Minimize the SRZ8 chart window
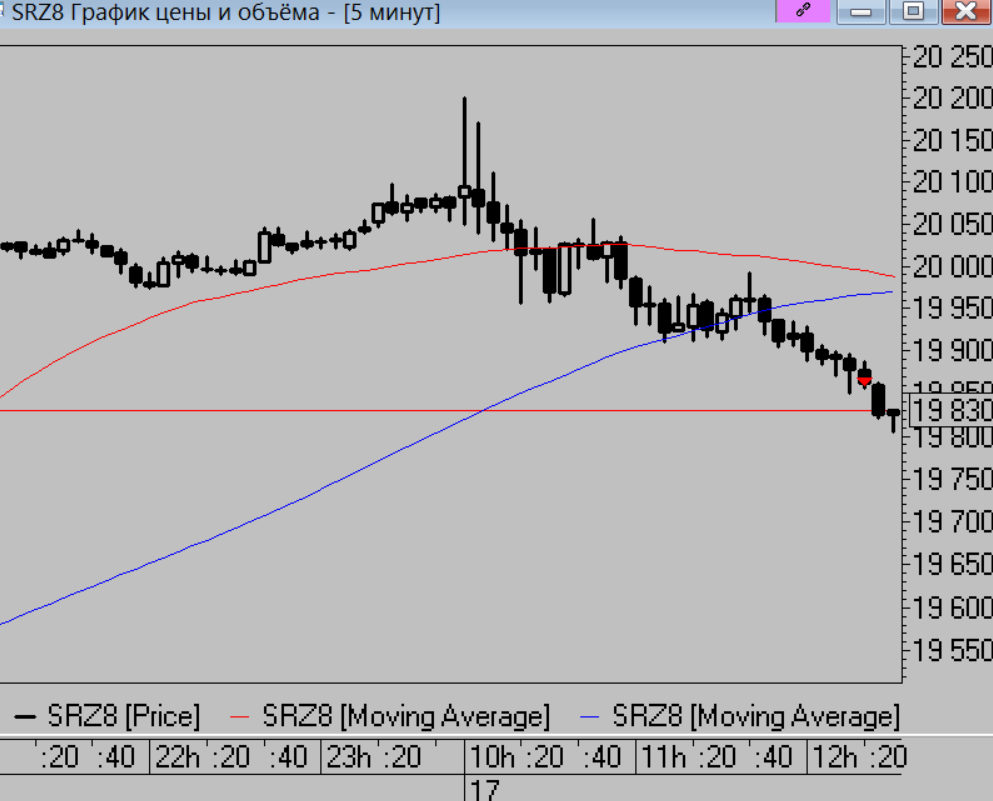993x801 pixels. click(861, 11)
